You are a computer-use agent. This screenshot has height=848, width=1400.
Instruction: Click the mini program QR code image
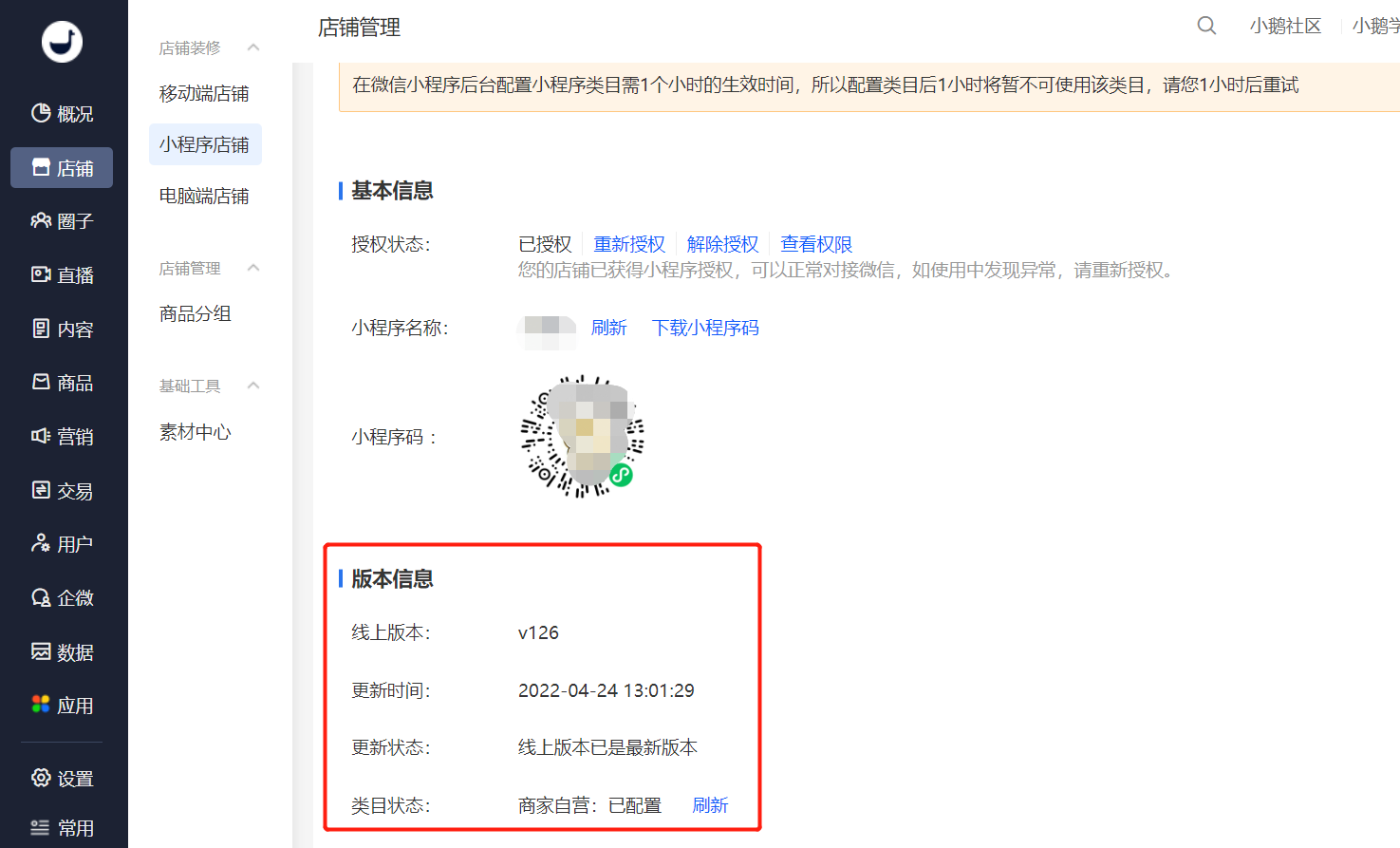tap(582, 436)
